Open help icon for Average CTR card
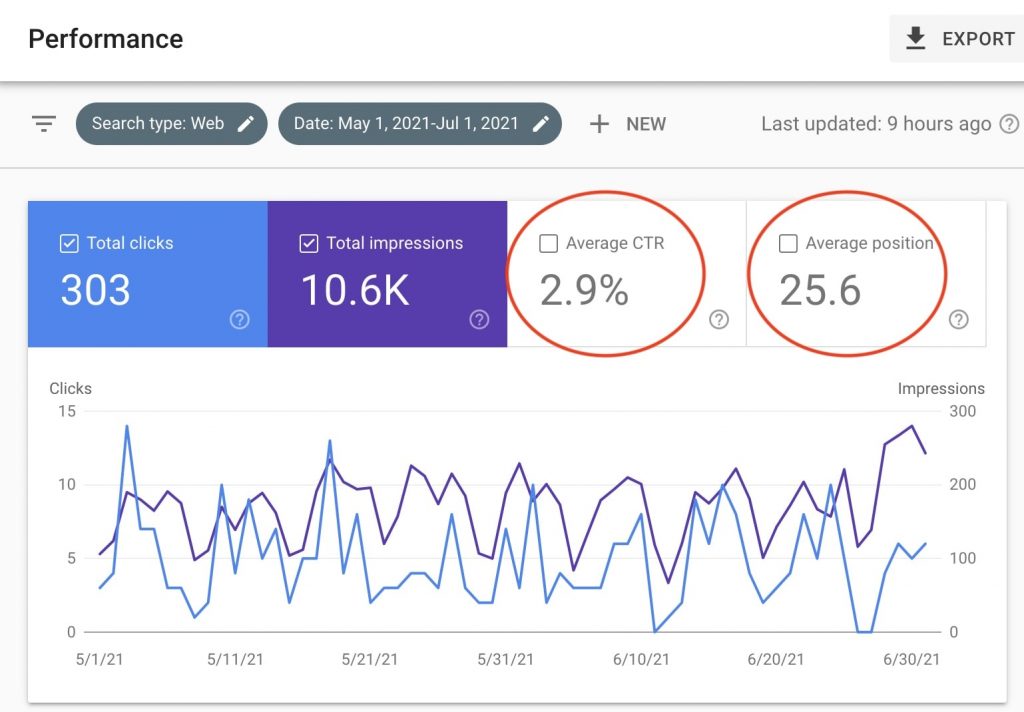 tap(719, 319)
